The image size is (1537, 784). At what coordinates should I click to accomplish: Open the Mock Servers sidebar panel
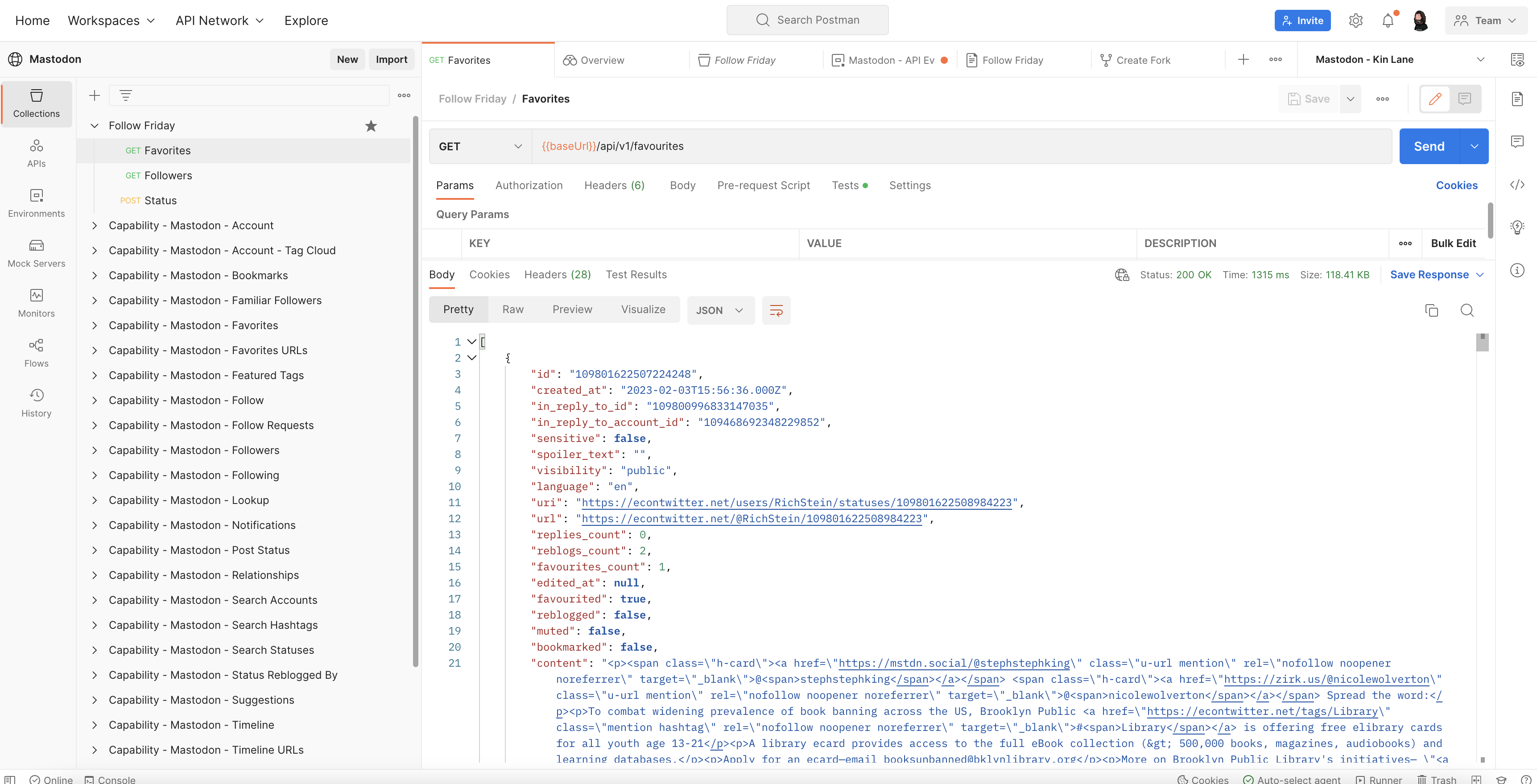(37, 254)
